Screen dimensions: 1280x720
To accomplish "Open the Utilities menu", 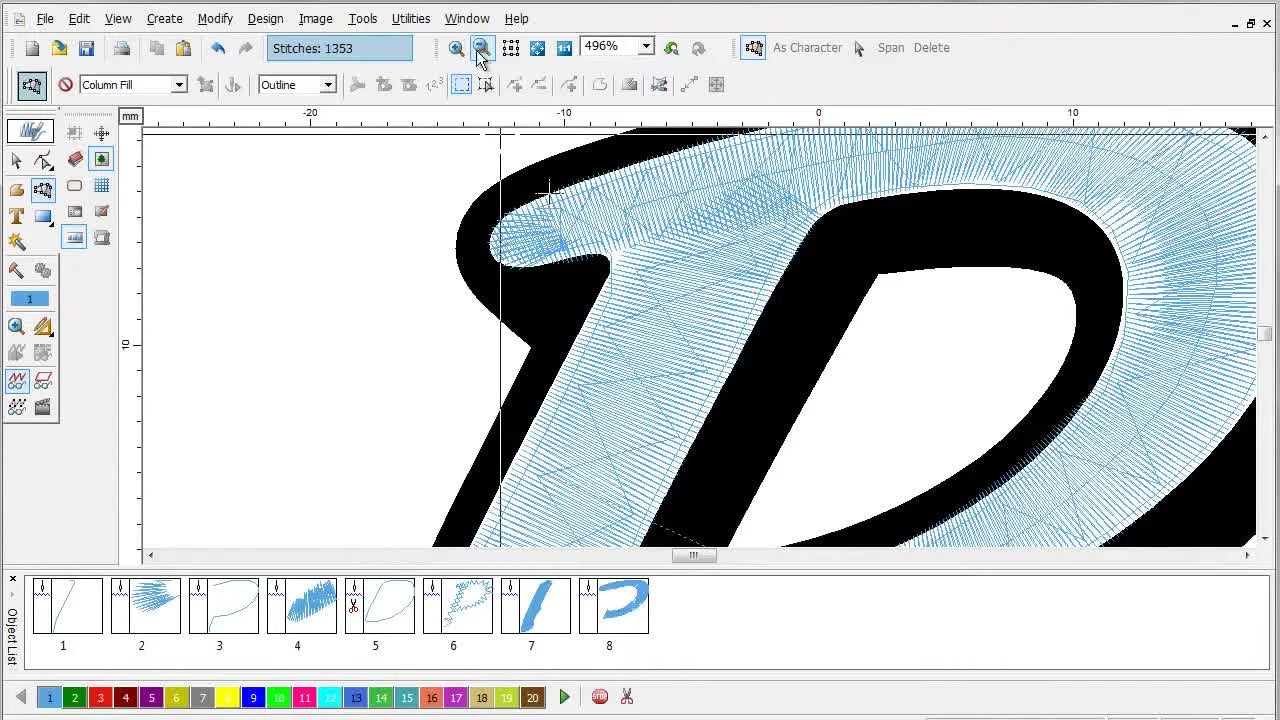I will click(411, 18).
